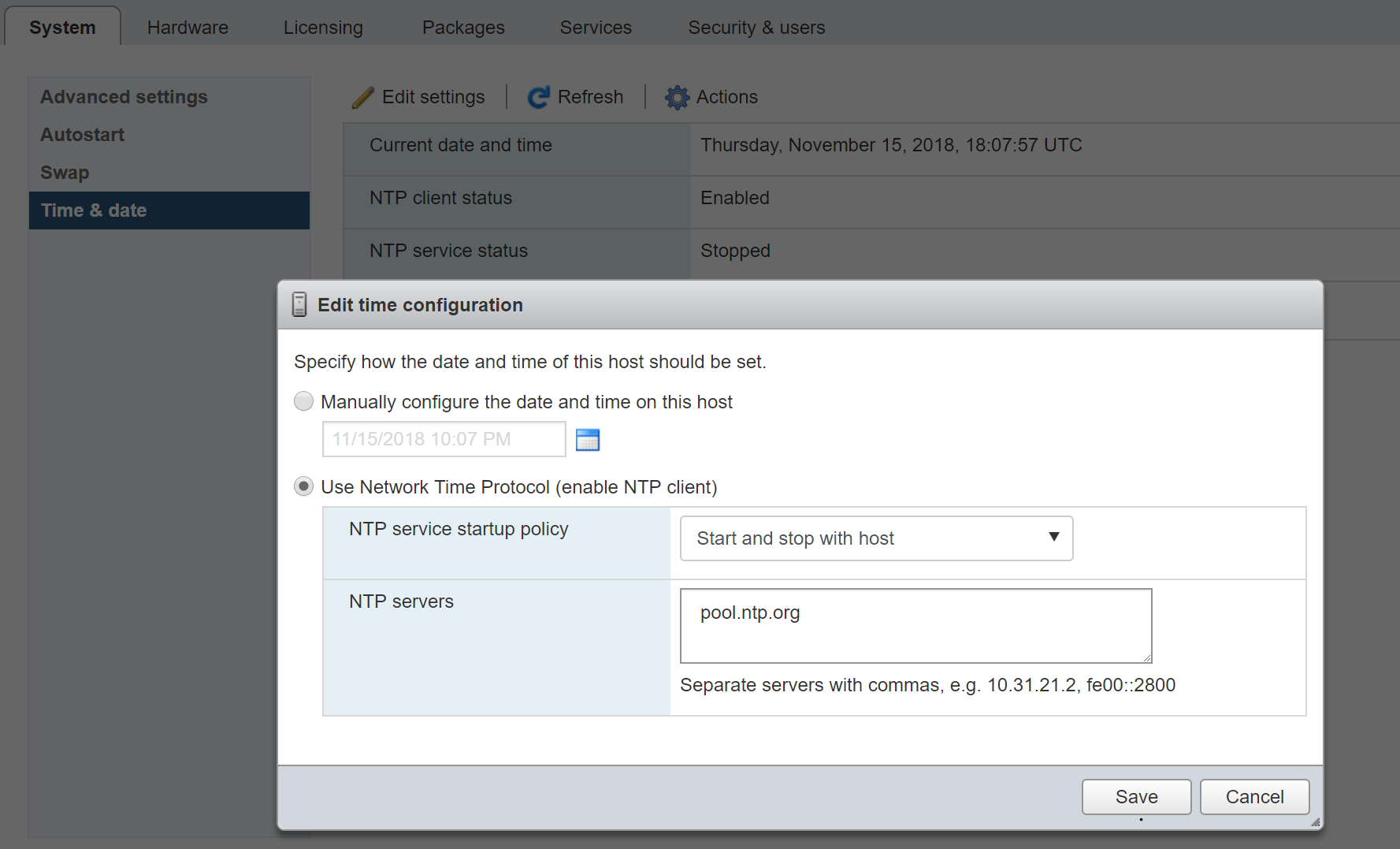Viewport: 1400px width, 849px height.
Task: Click the Refresh arrow icon
Action: point(537,96)
